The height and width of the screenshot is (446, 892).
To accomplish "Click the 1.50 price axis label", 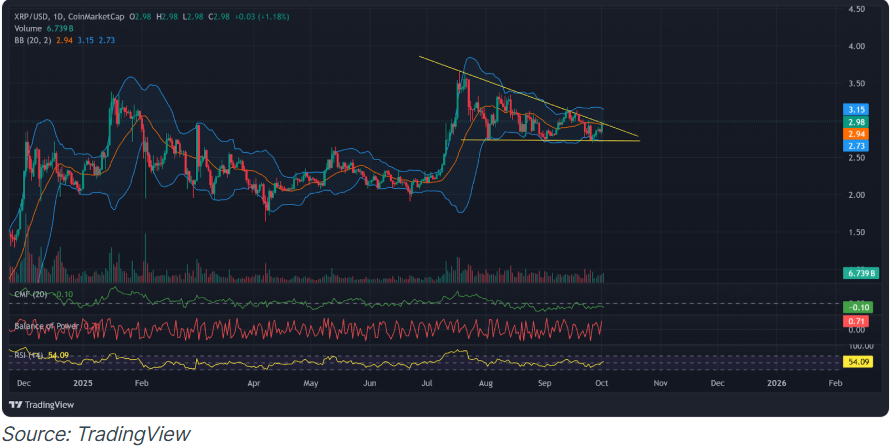I will (x=856, y=233).
